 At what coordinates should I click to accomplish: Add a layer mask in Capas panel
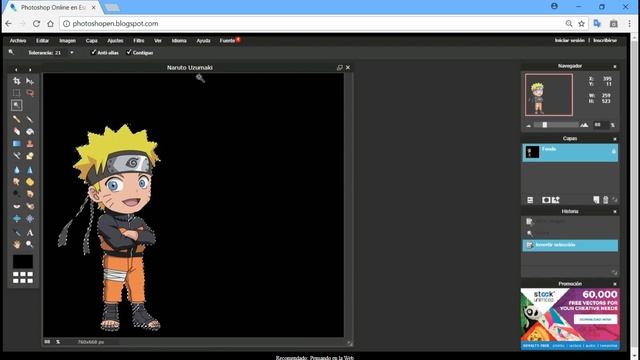[546, 200]
